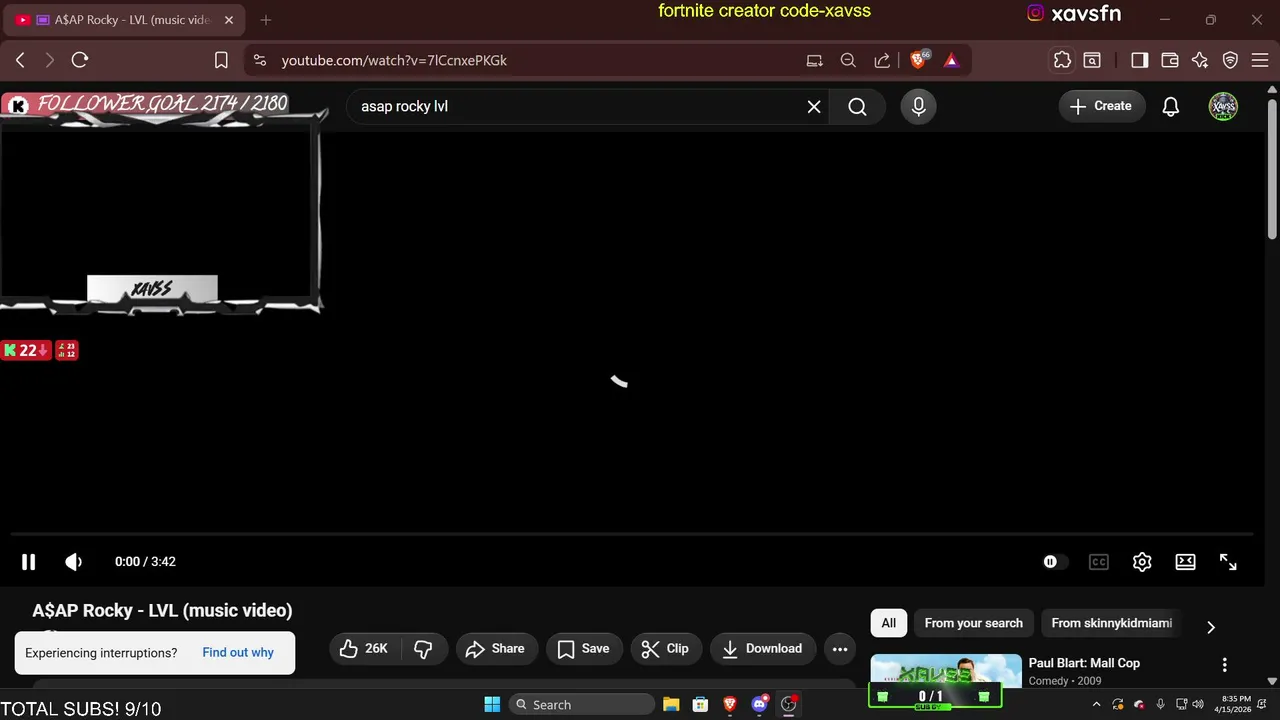Dislike the video thumbs down button

click(x=423, y=649)
